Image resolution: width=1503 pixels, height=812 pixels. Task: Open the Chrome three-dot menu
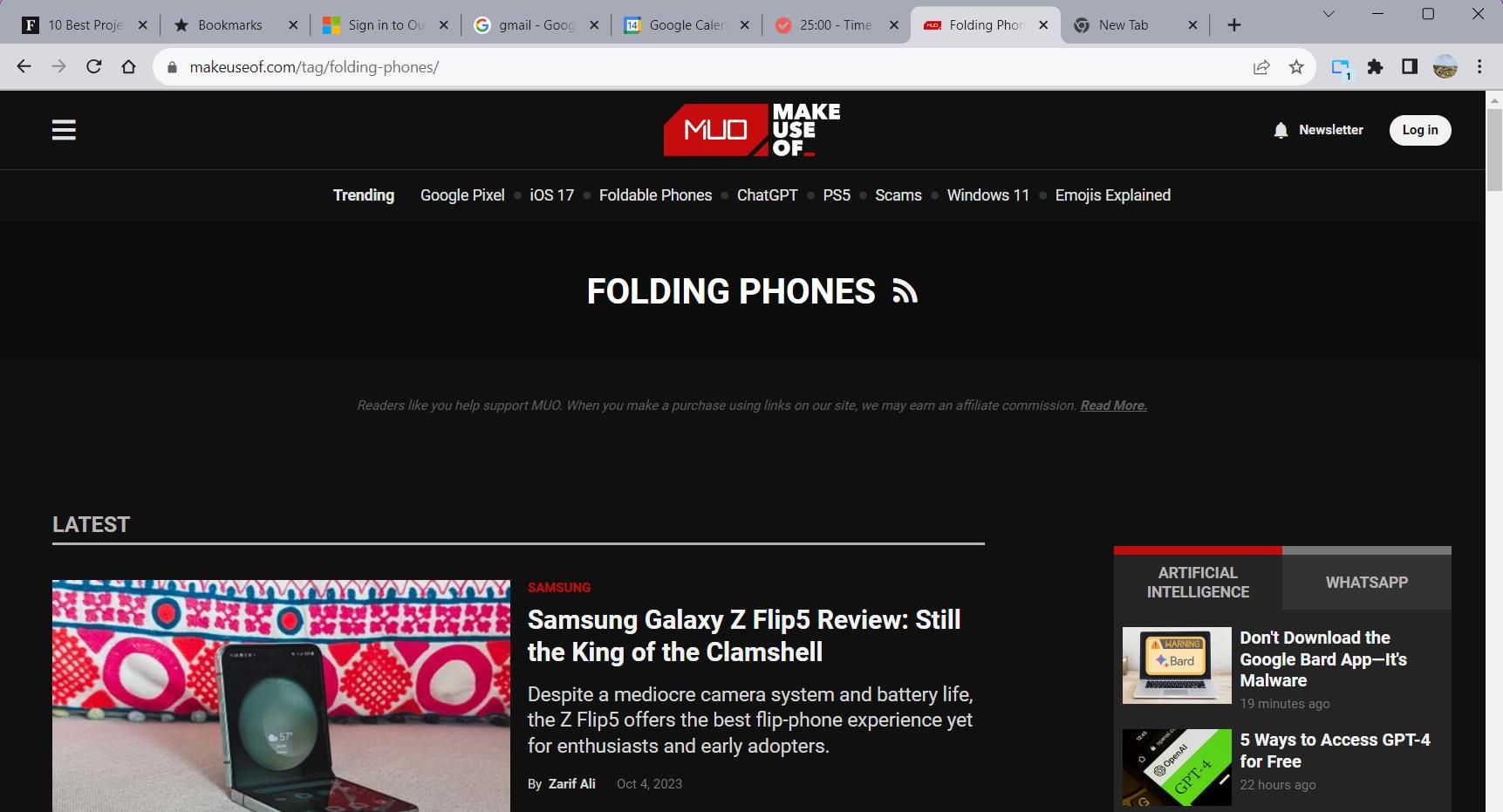point(1479,66)
